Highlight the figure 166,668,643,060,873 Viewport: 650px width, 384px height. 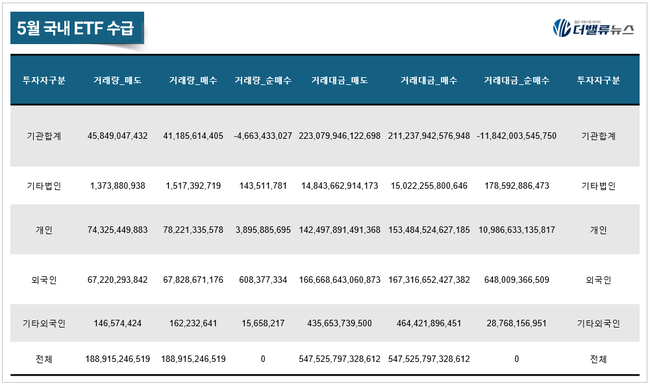coord(339,280)
